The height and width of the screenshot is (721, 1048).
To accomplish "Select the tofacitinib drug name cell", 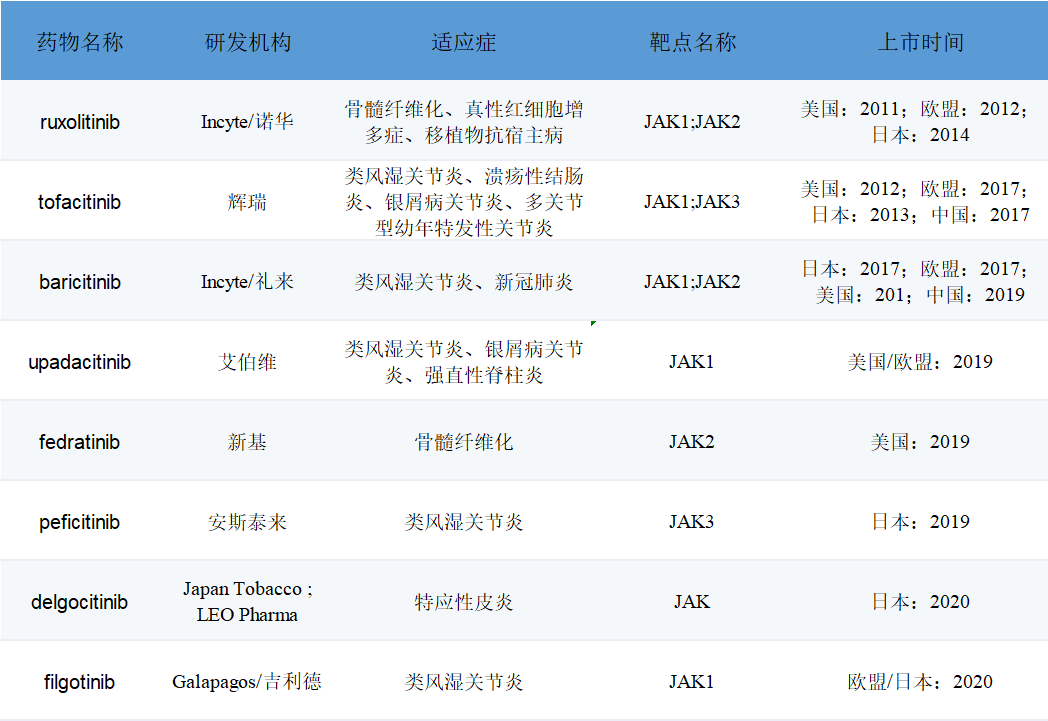I will coord(80,202).
